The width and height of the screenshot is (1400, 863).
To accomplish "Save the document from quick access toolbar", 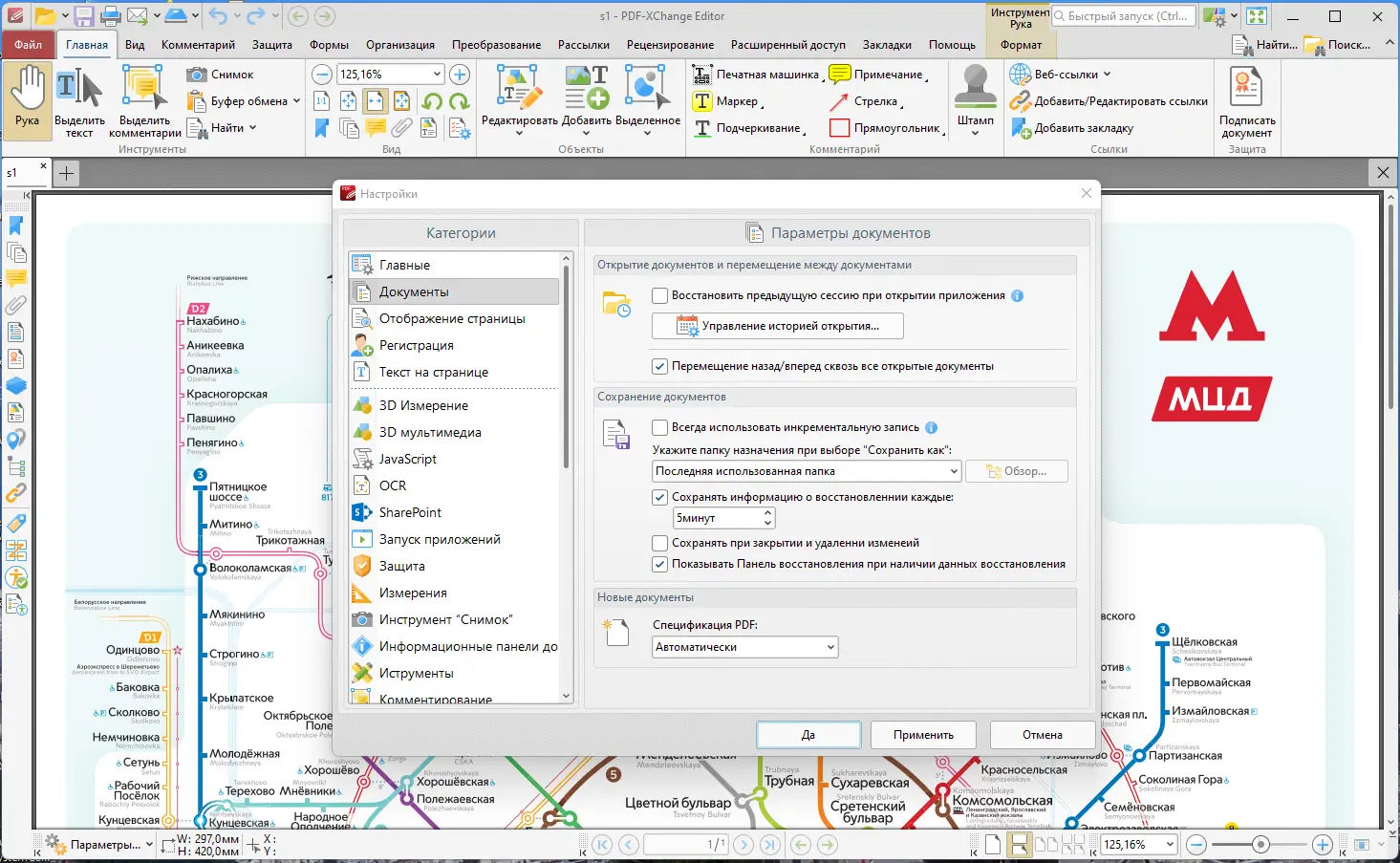I will click(84, 16).
